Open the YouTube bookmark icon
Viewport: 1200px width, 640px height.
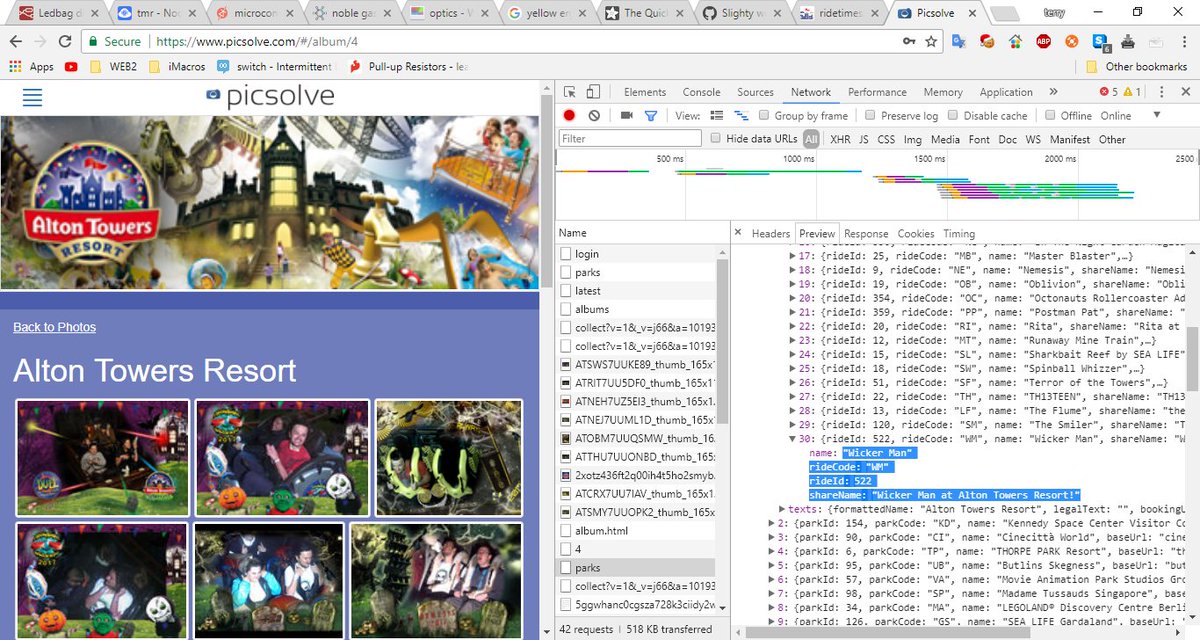click(71, 67)
